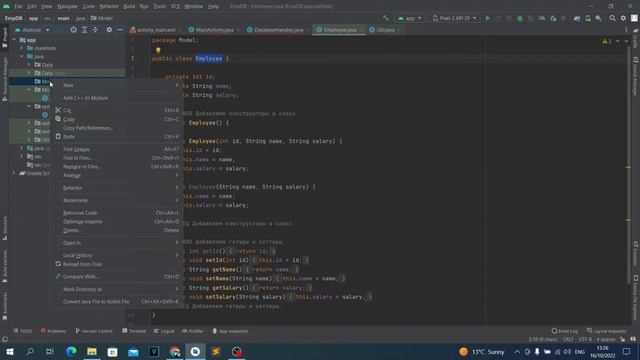
Task: Click Select Opened File target icon
Action: (73, 30)
